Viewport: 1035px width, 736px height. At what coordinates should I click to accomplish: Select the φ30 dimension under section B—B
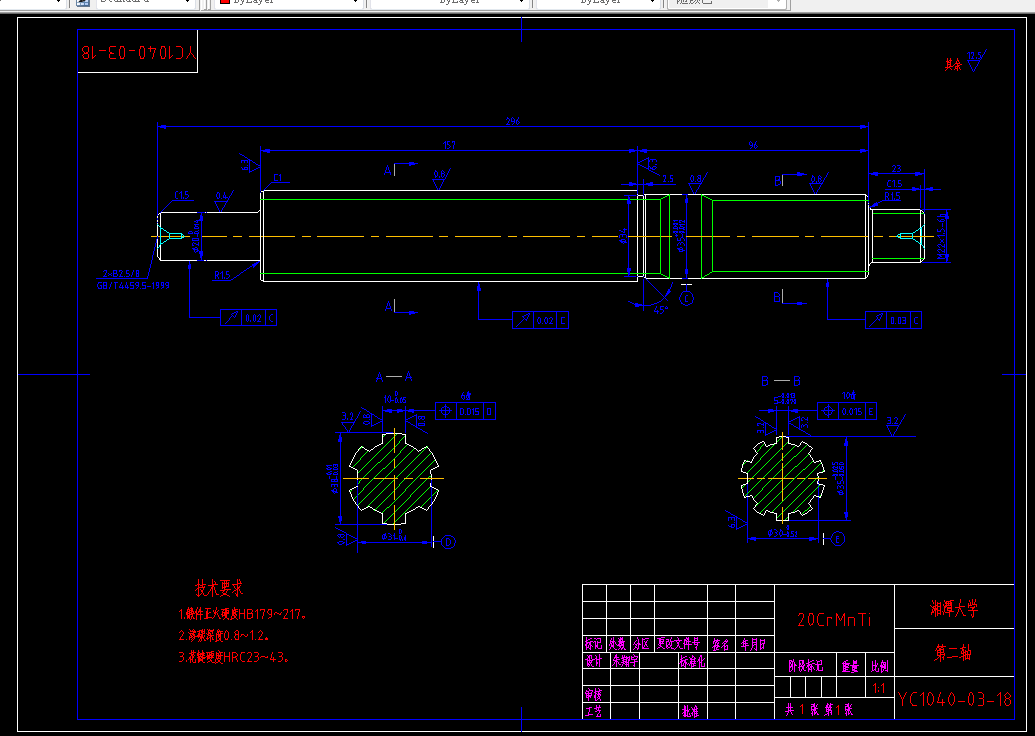[783, 533]
